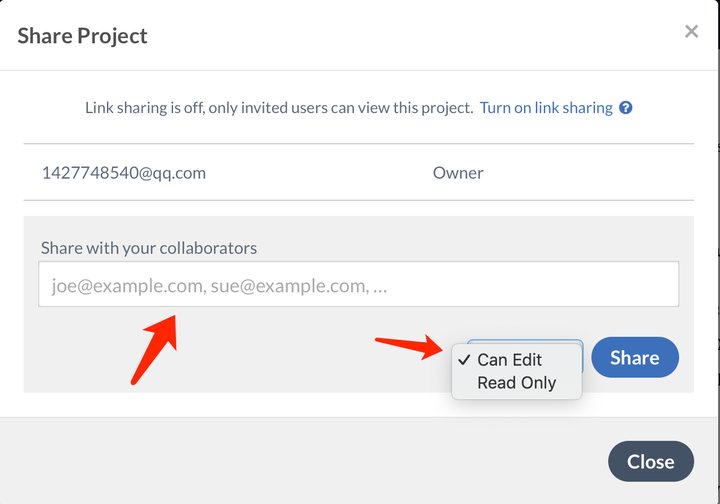Click the 'Share with your collaborators' label
The height and width of the screenshot is (504, 720).
tap(149, 248)
